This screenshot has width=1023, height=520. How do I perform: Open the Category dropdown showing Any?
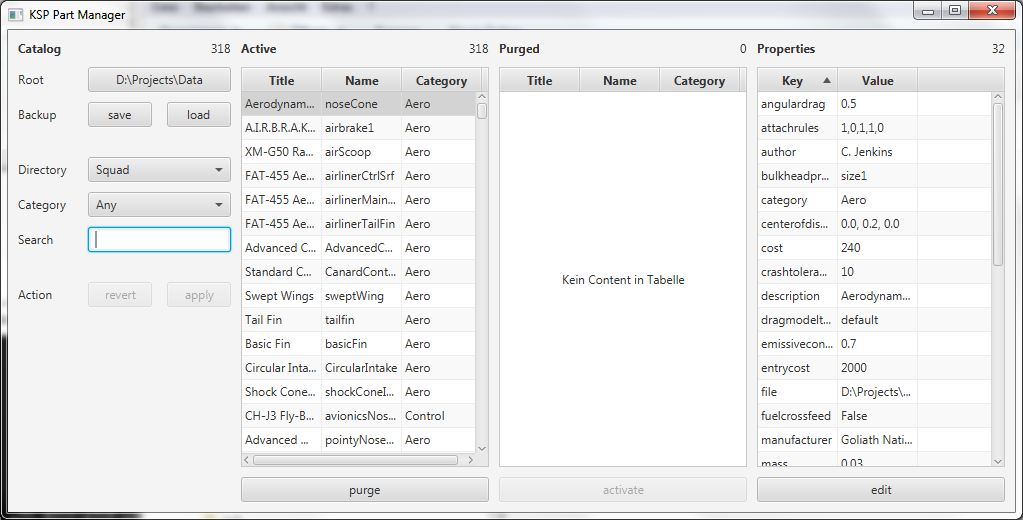click(x=159, y=205)
